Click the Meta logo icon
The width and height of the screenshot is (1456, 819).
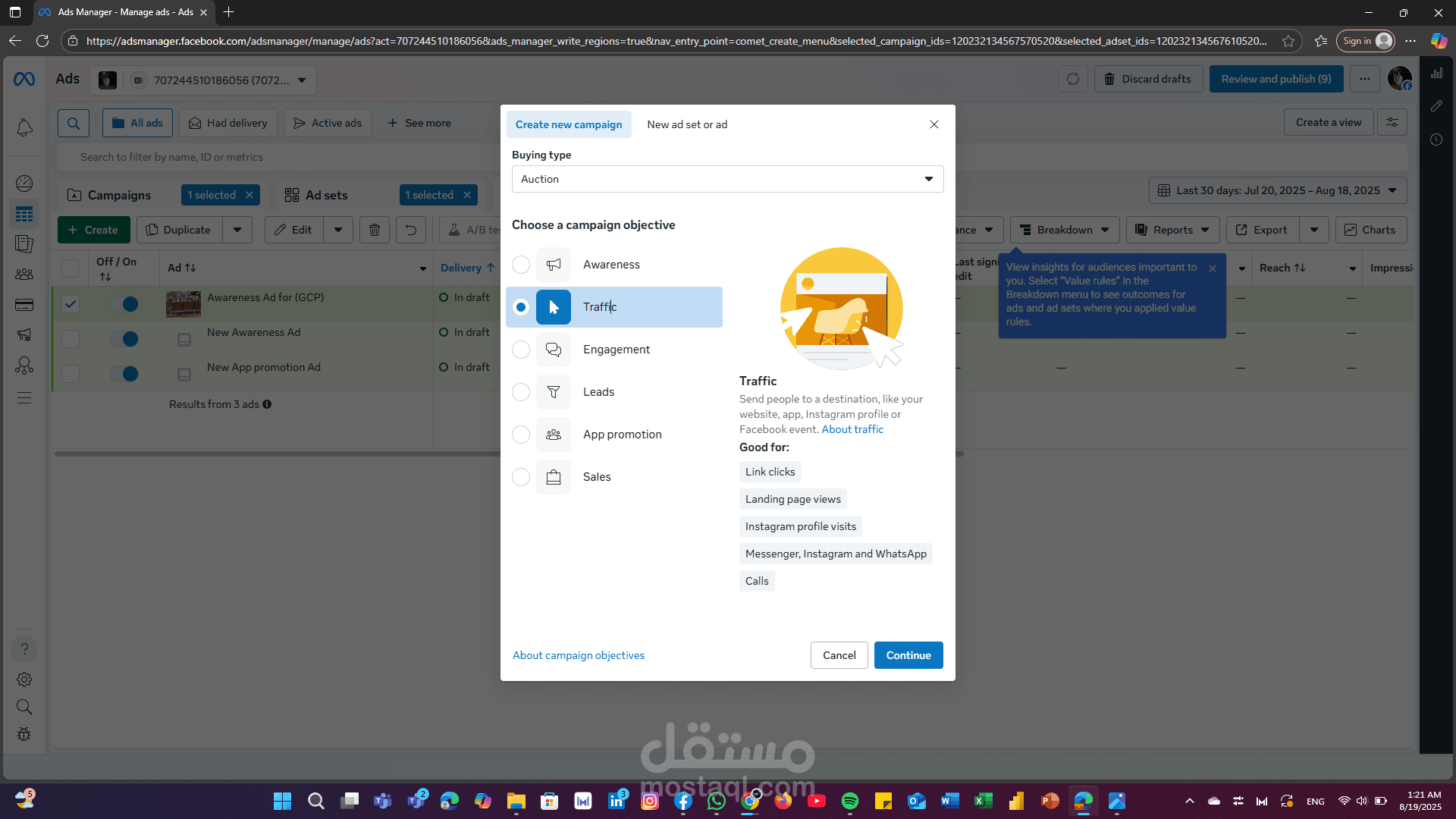coord(24,79)
